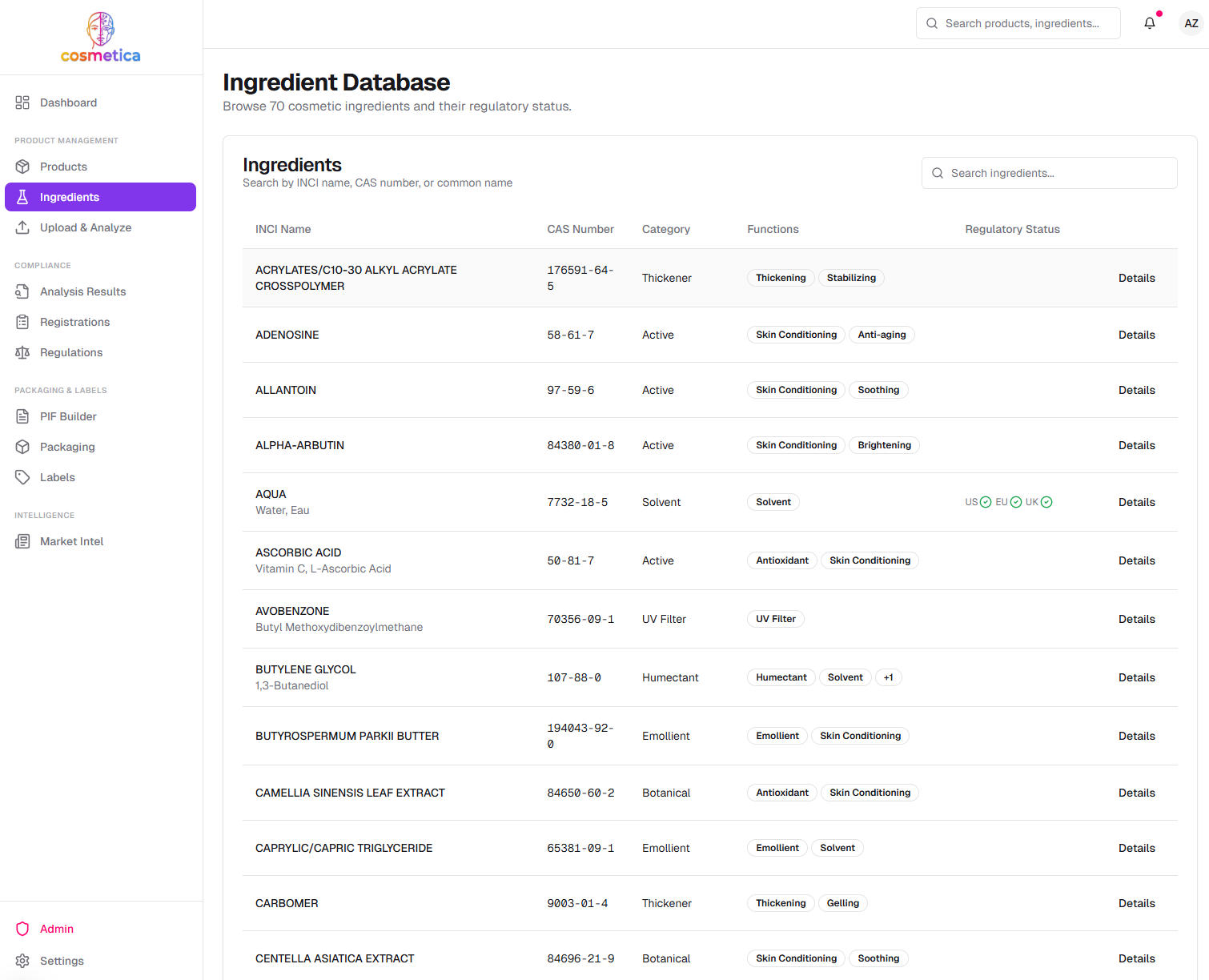The height and width of the screenshot is (980, 1209).
Task: Click the Upload & Analyze upload icon
Action: (22, 227)
